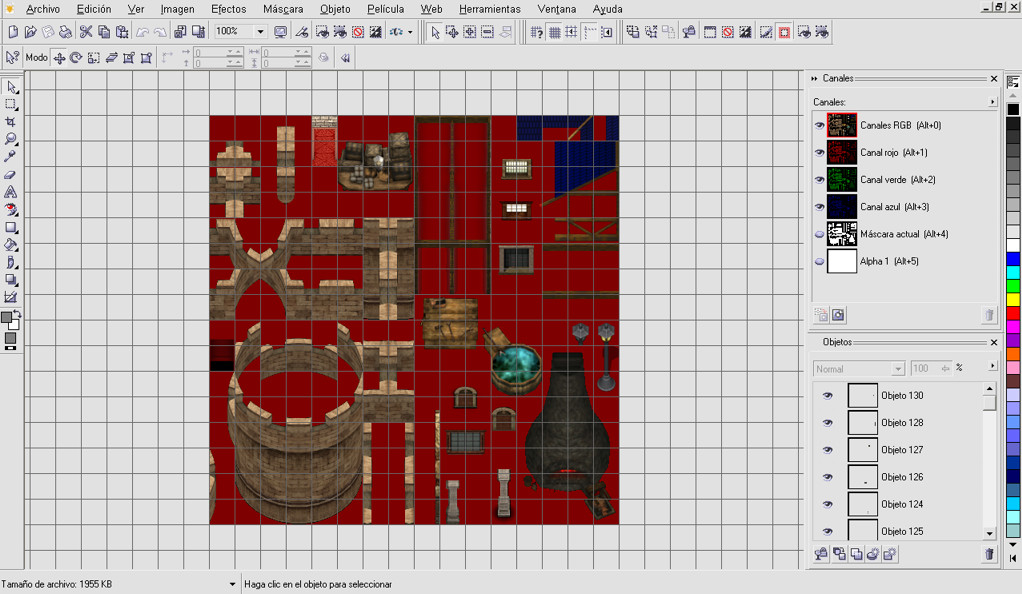Select Objeto 124 in the object list
Screen dimensions: 1022x594
[898, 504]
